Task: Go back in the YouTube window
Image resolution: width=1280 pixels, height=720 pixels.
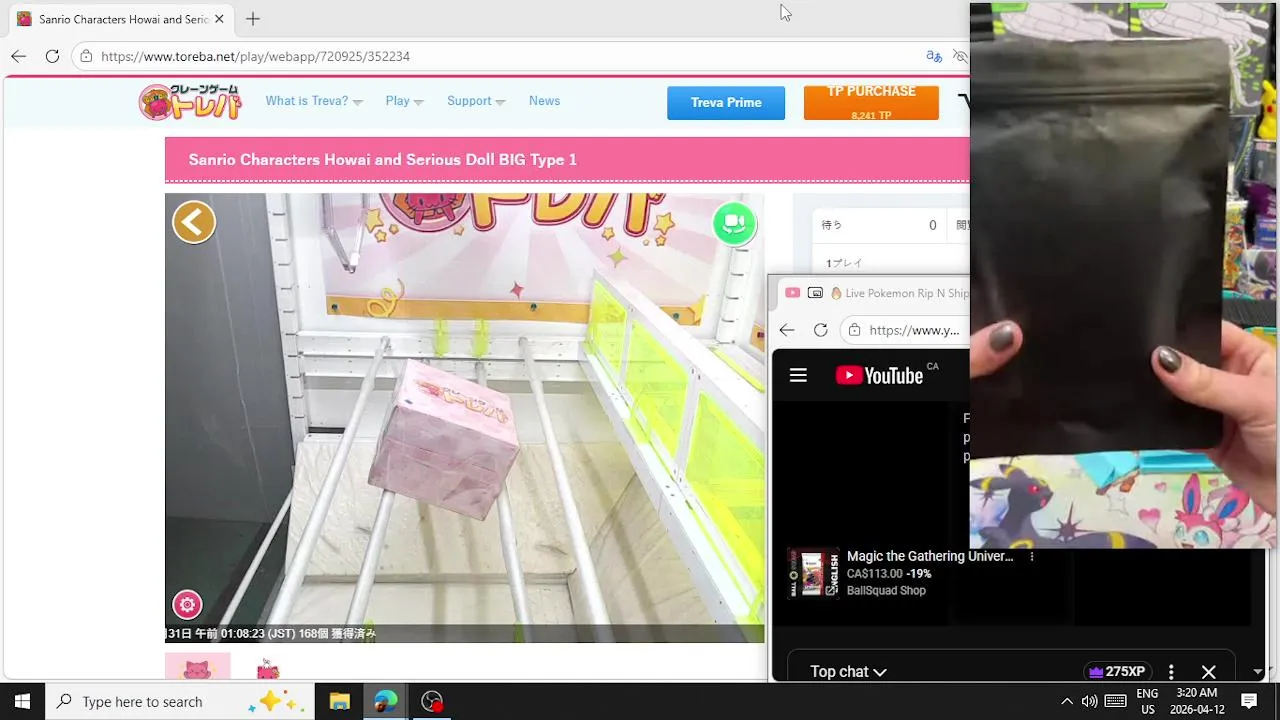Action: point(787,330)
